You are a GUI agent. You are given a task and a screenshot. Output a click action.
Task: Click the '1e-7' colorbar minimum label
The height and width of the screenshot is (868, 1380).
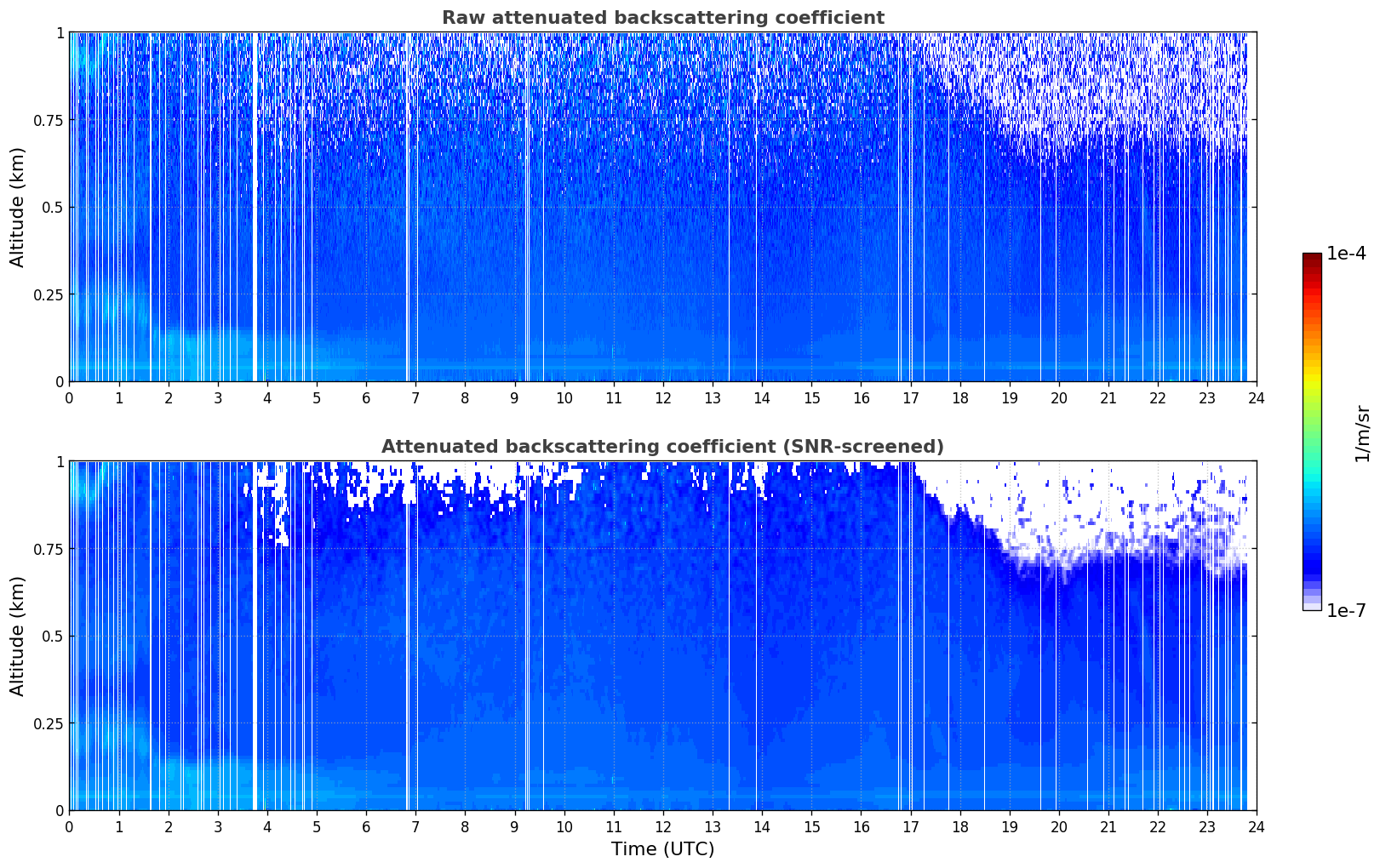point(1346,611)
